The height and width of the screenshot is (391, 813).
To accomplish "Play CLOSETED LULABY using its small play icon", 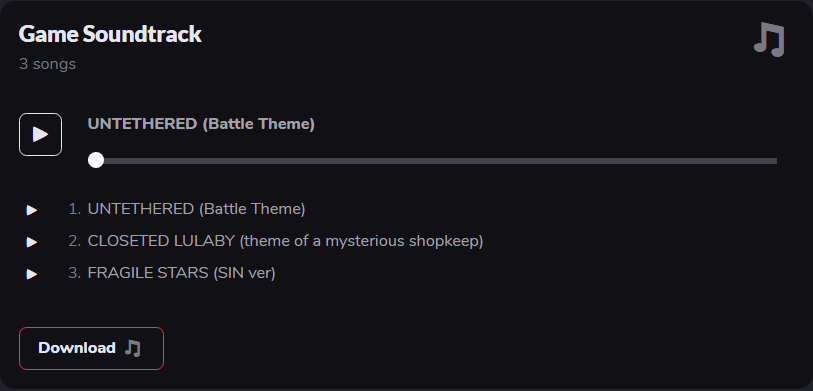I will [x=32, y=242].
